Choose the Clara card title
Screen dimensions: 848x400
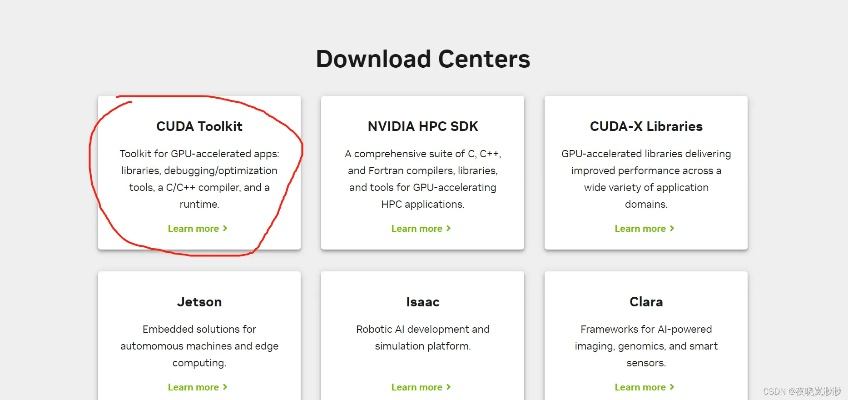(646, 302)
